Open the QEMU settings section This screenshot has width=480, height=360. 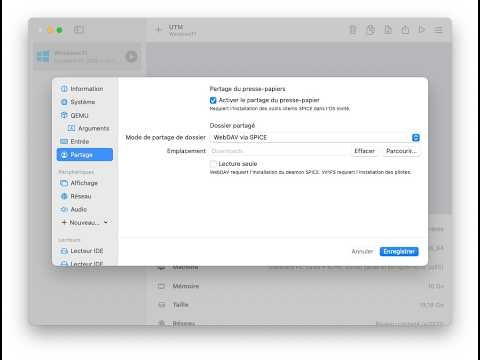pyautogui.click(x=85, y=115)
